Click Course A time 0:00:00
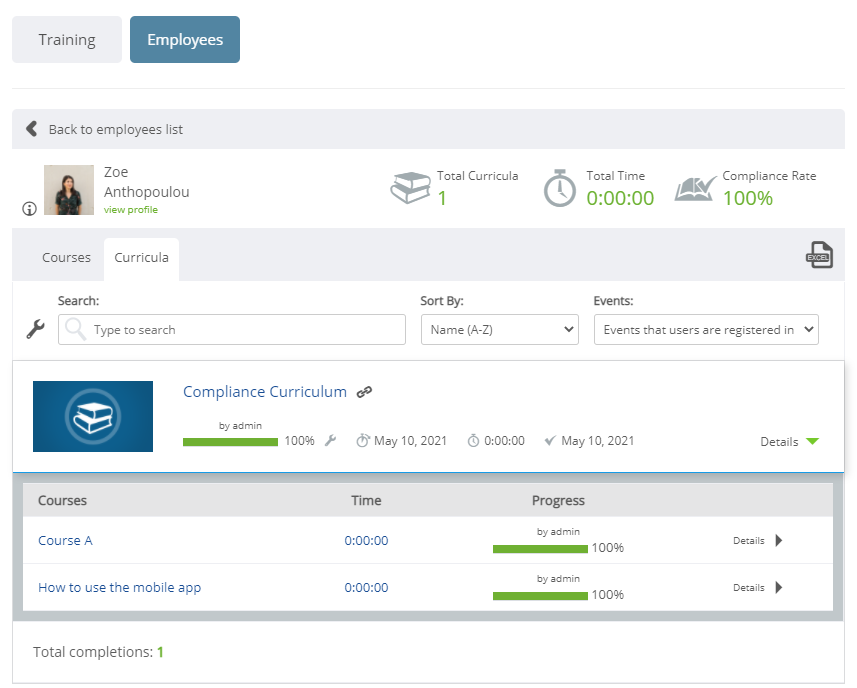This screenshot has width=857, height=688. click(366, 540)
